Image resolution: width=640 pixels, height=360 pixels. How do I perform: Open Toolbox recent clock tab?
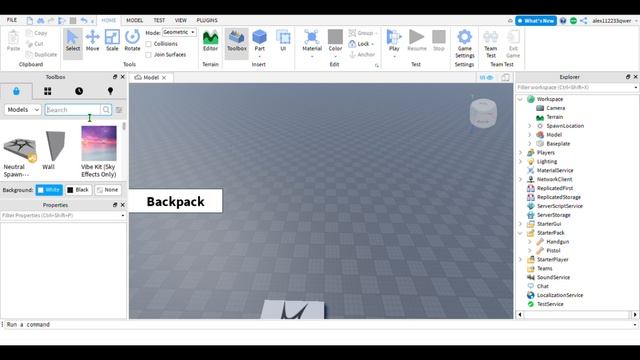coord(79,91)
